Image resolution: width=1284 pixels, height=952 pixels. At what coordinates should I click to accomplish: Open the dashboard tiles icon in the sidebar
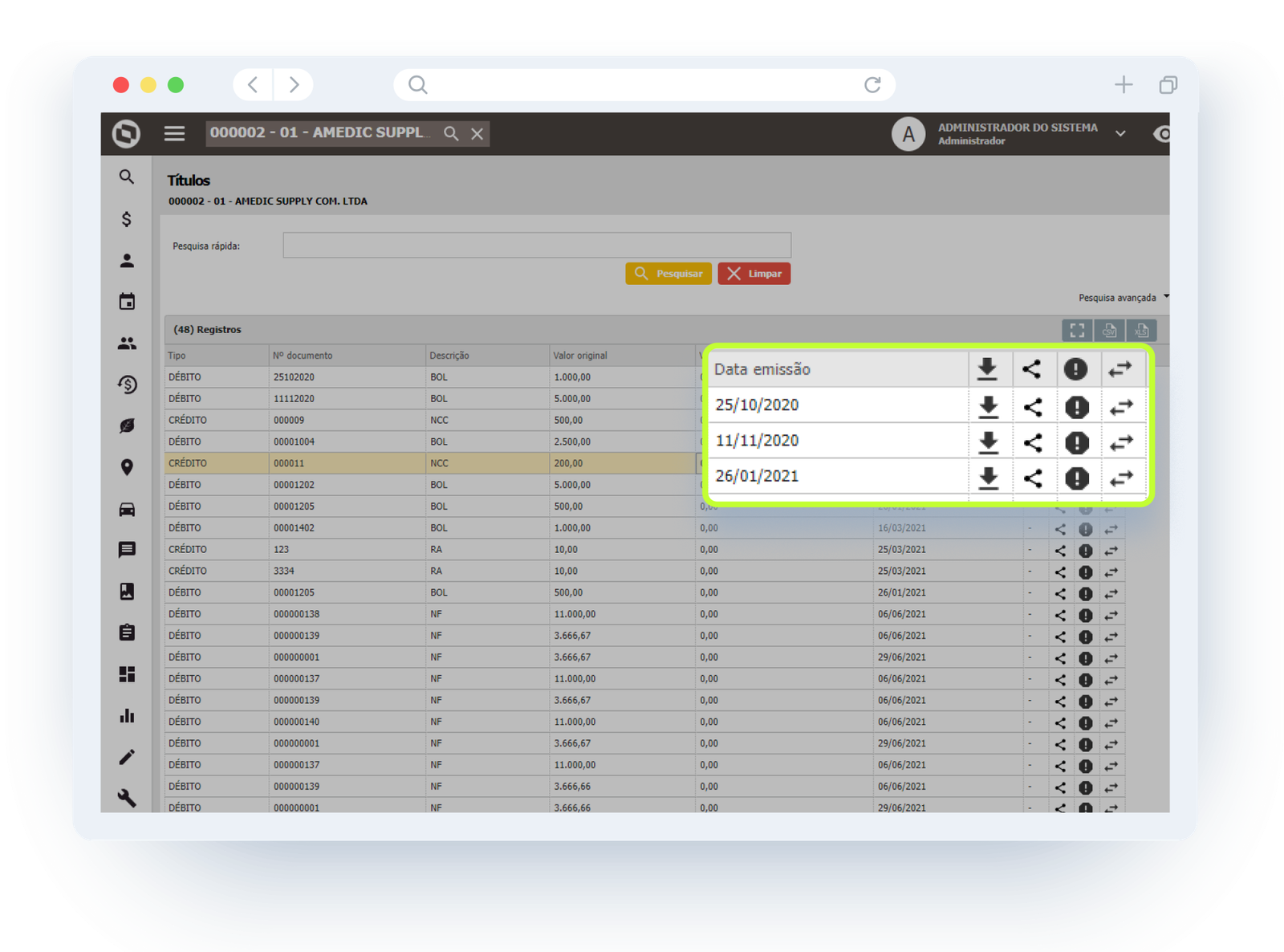(x=127, y=674)
